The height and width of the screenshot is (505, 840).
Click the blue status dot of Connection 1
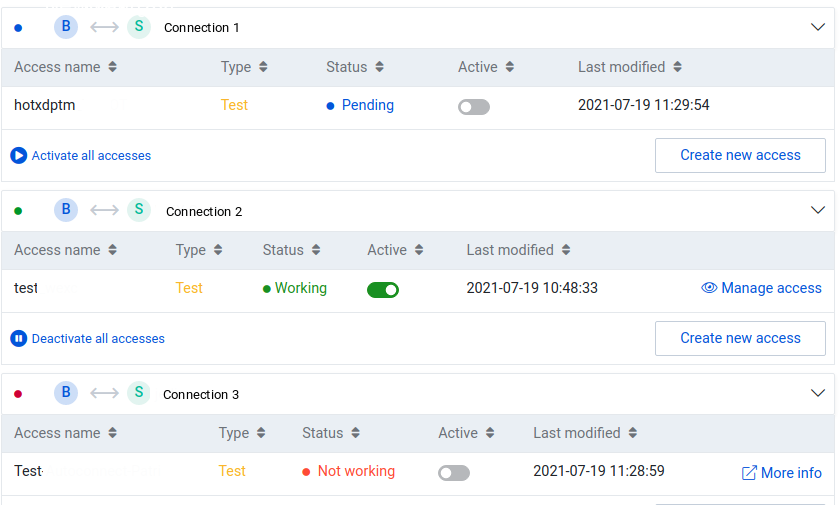click(x=18, y=28)
